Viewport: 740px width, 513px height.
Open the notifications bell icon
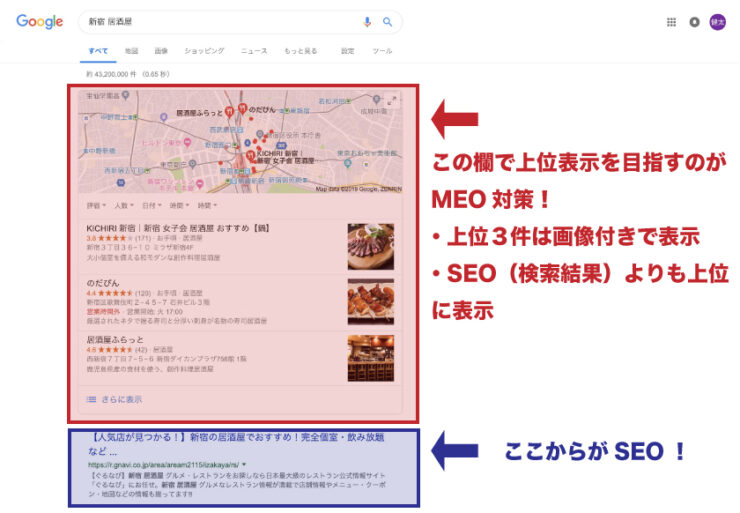pos(694,22)
